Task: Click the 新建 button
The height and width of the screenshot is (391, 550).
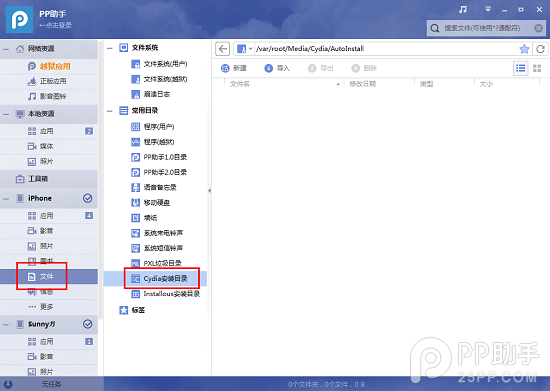Action: pyautogui.click(x=234, y=68)
